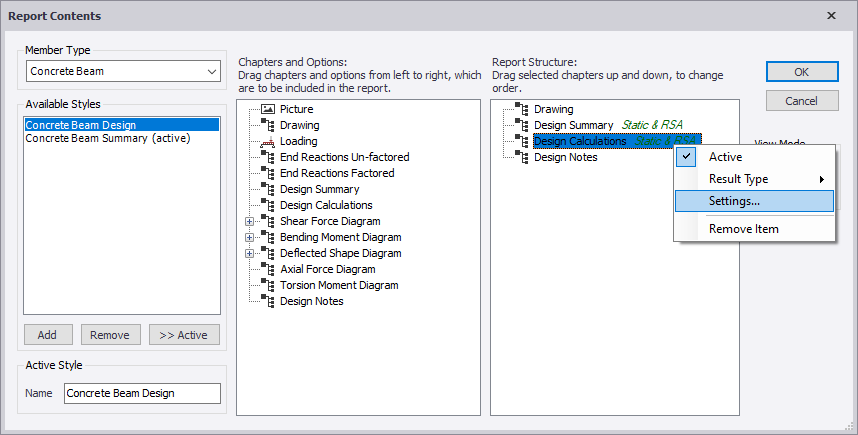Viewport: 858px width, 435px height.
Task: Click the End Reactions Factored icon
Action: (x=267, y=173)
